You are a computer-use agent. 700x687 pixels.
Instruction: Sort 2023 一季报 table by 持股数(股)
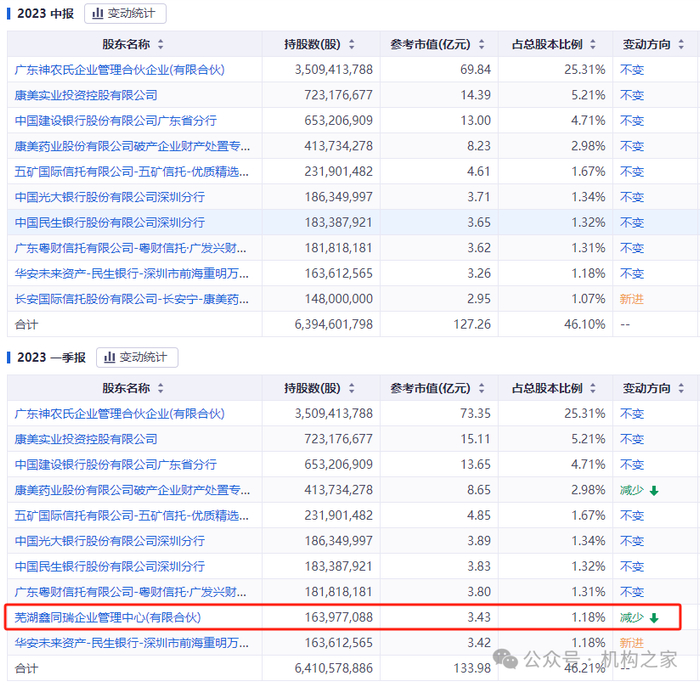[351, 388]
